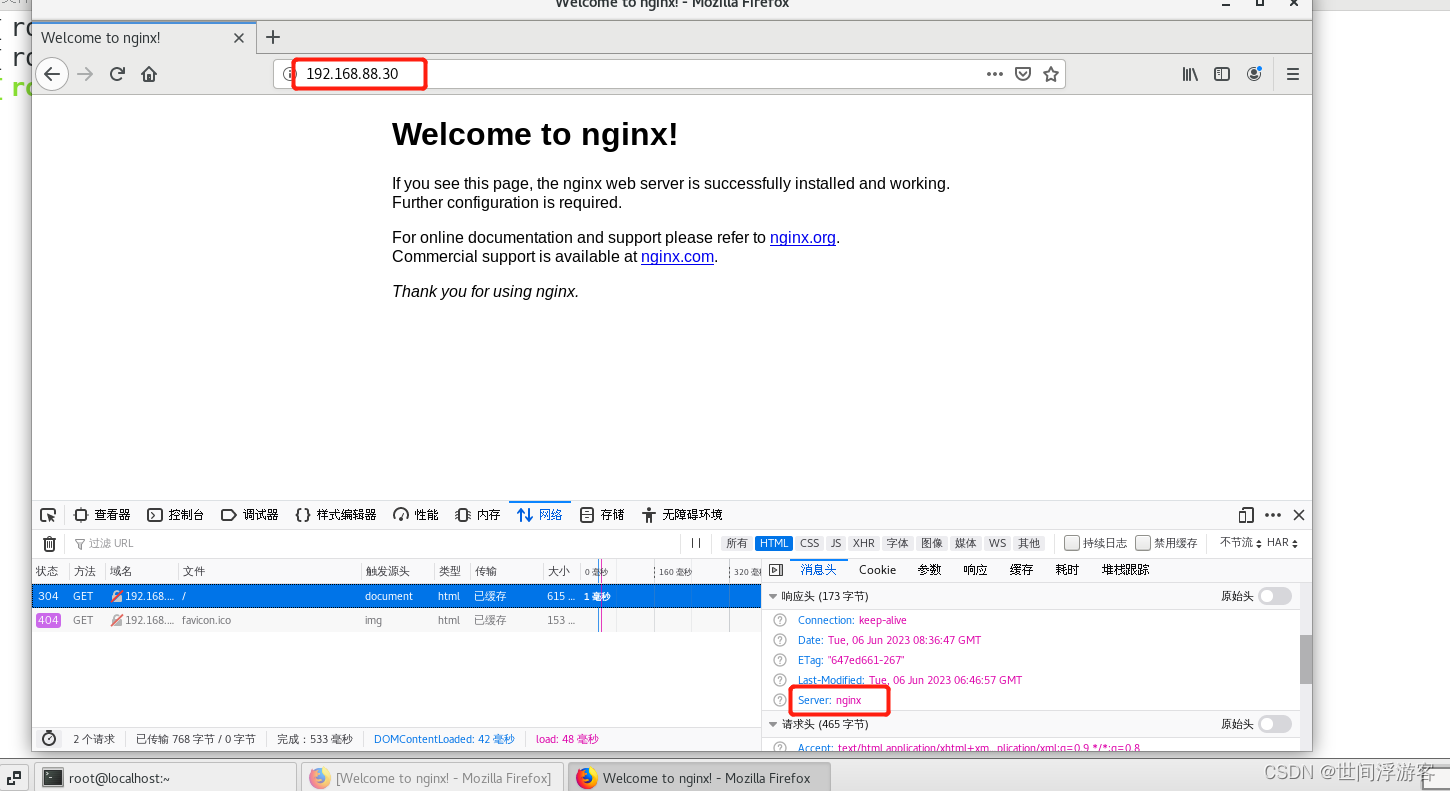1450x791 pixels.
Task: Open the HAR dropdown menu
Action: 1283,543
